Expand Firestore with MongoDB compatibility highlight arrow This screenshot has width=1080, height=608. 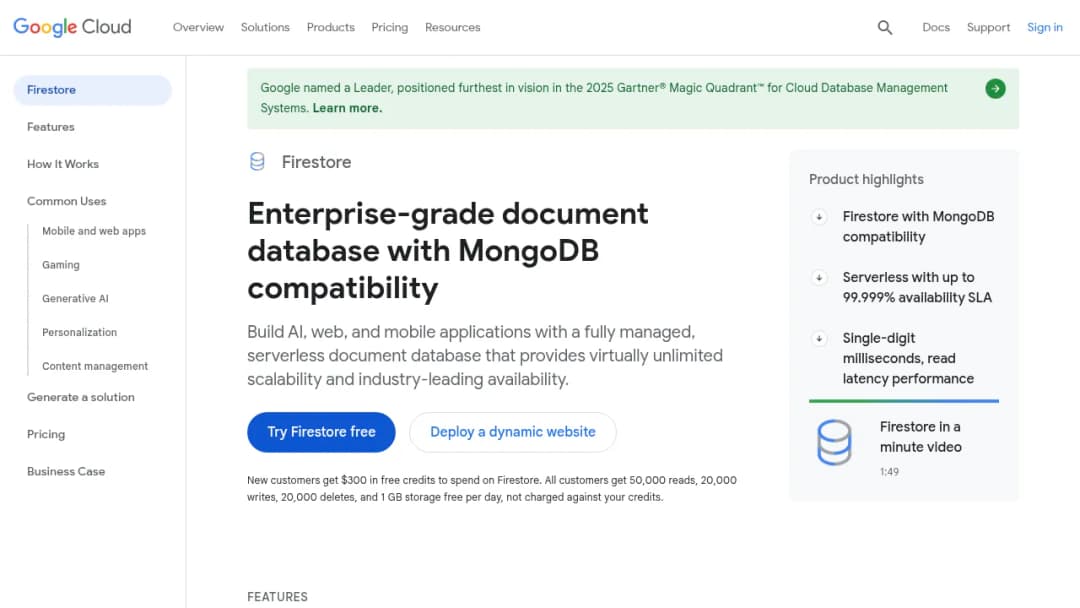819,217
